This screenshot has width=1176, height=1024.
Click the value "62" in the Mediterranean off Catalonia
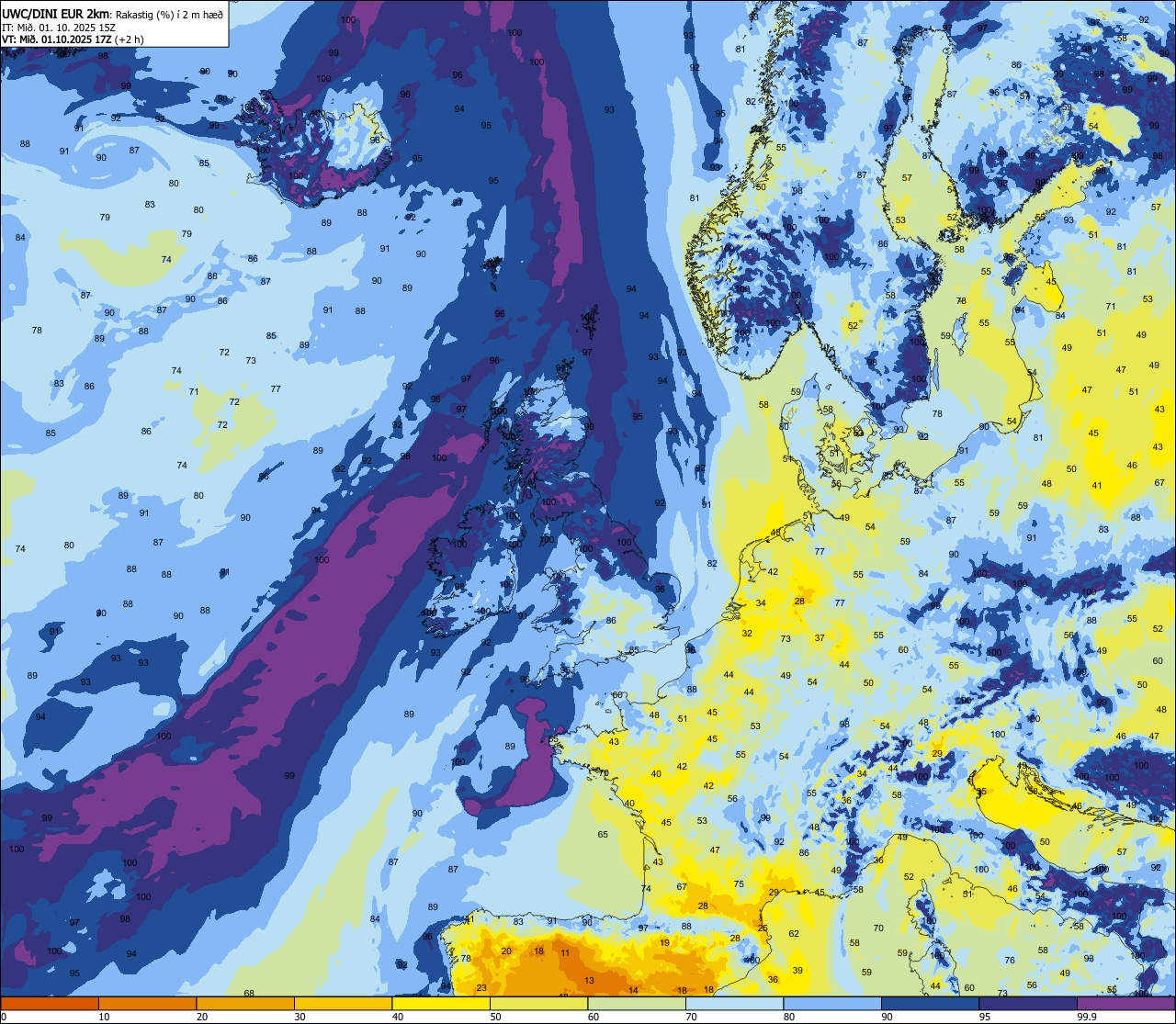pyautogui.click(x=794, y=934)
